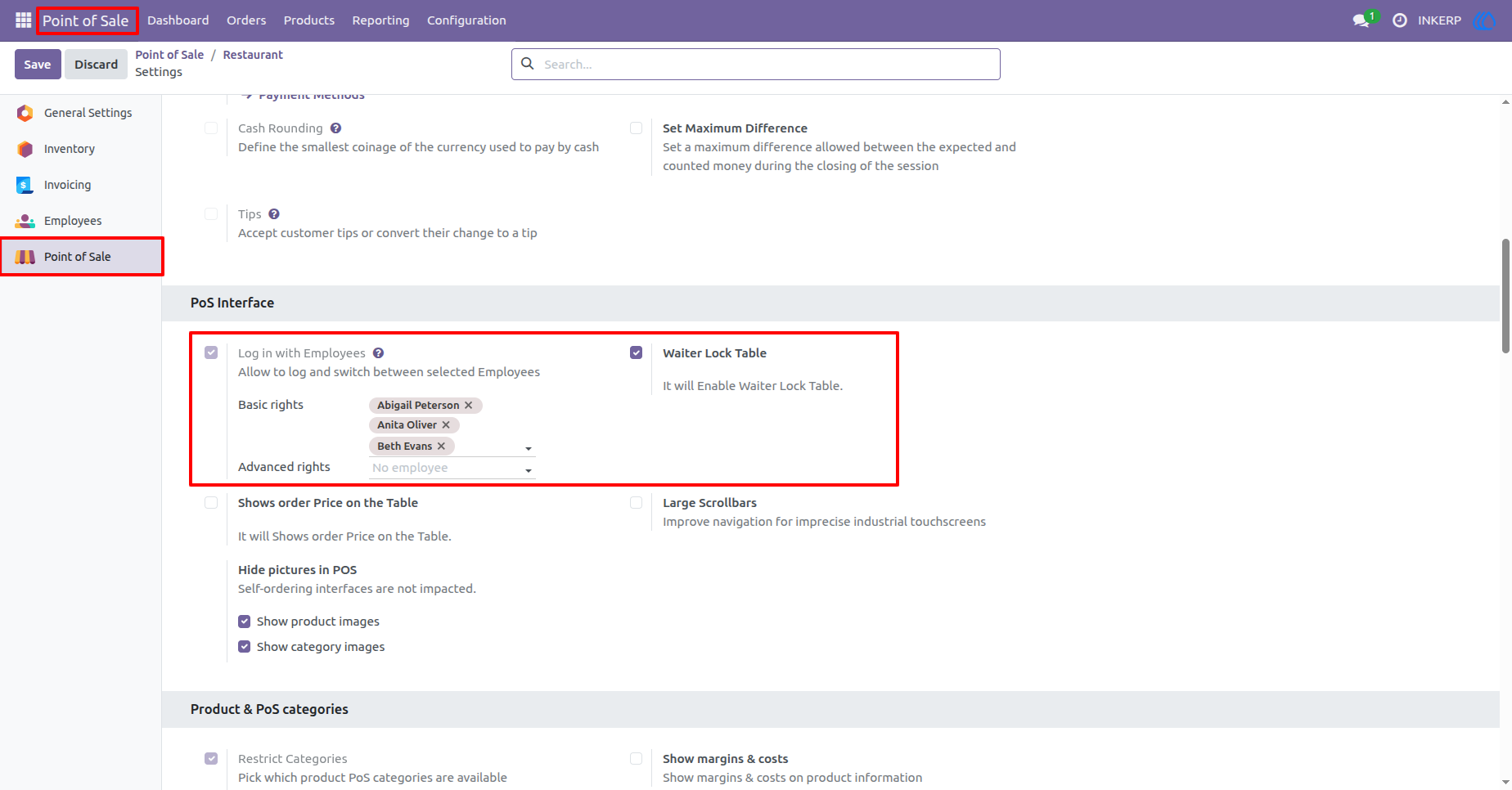Open the chat messages icon with badge

coord(1362,20)
